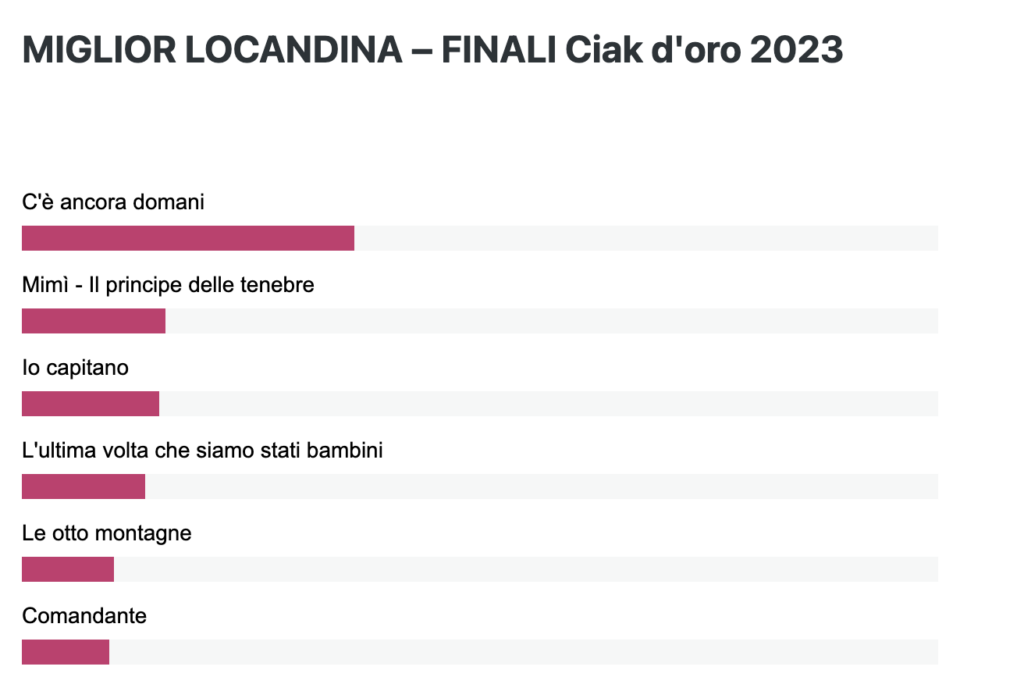Screen dimensions: 1024x695
Task: Click the Ciak d'oro 2023 title text
Action: [x=704, y=50]
